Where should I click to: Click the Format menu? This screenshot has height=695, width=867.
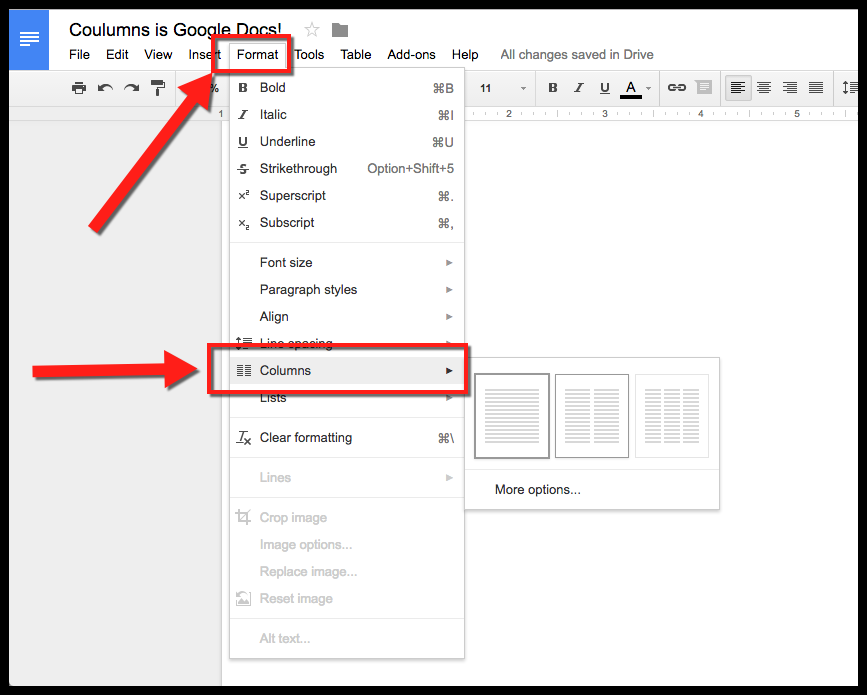click(257, 55)
